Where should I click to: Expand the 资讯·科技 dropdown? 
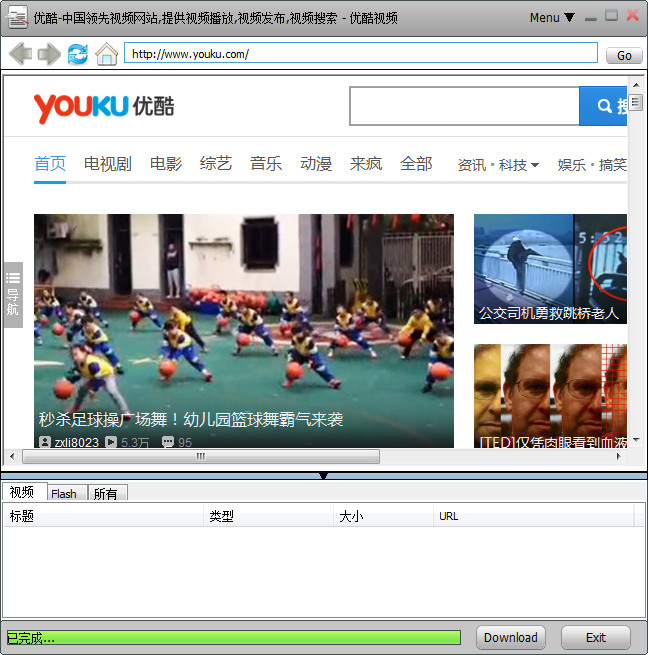498,165
